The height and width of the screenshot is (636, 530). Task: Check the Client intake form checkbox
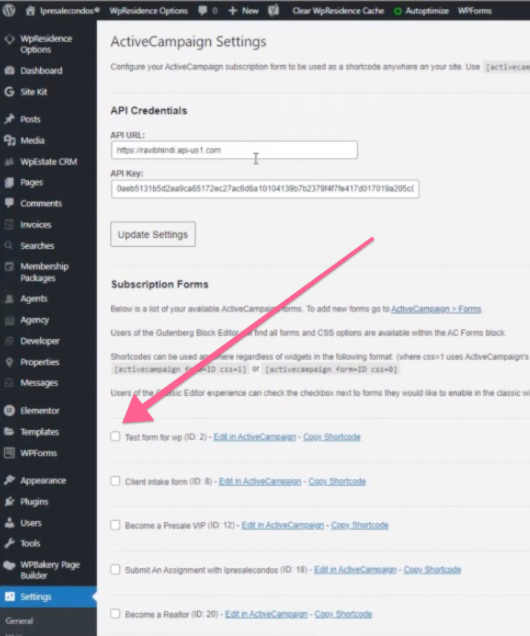(115, 481)
